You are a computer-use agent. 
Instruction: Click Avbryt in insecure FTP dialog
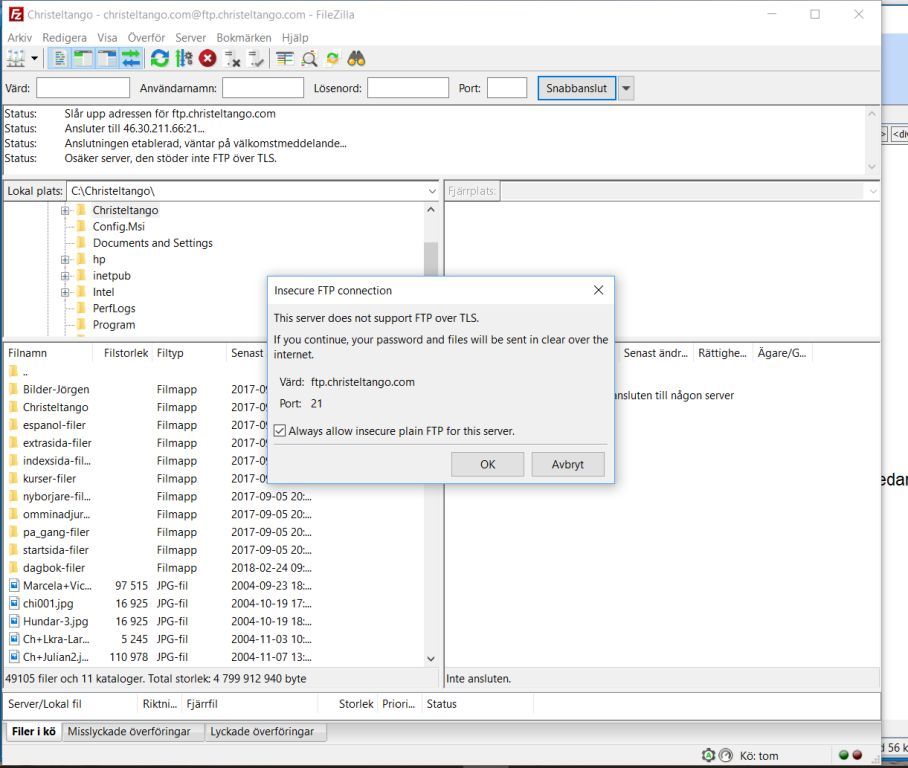pos(568,465)
